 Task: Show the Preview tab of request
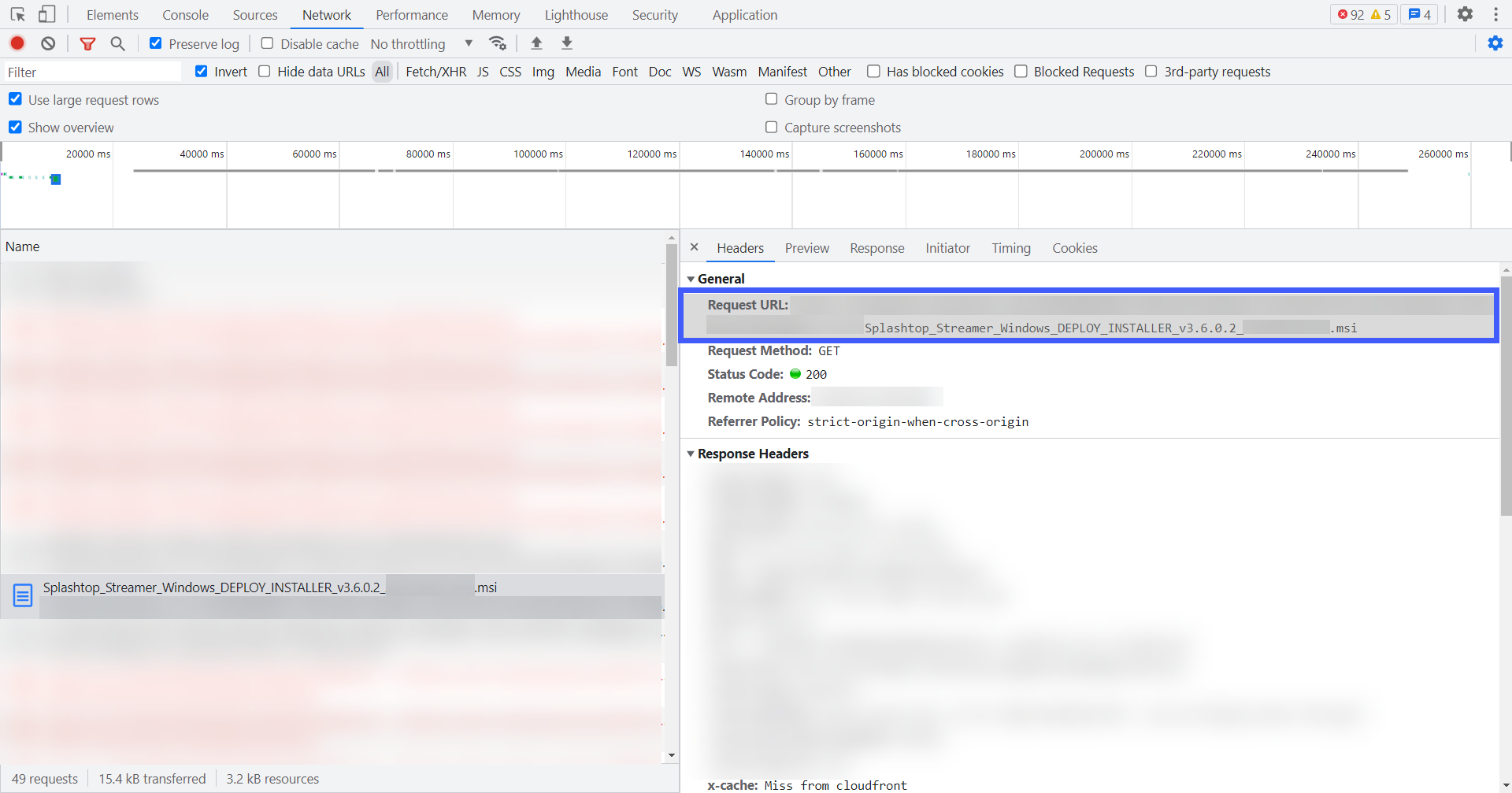click(x=807, y=248)
